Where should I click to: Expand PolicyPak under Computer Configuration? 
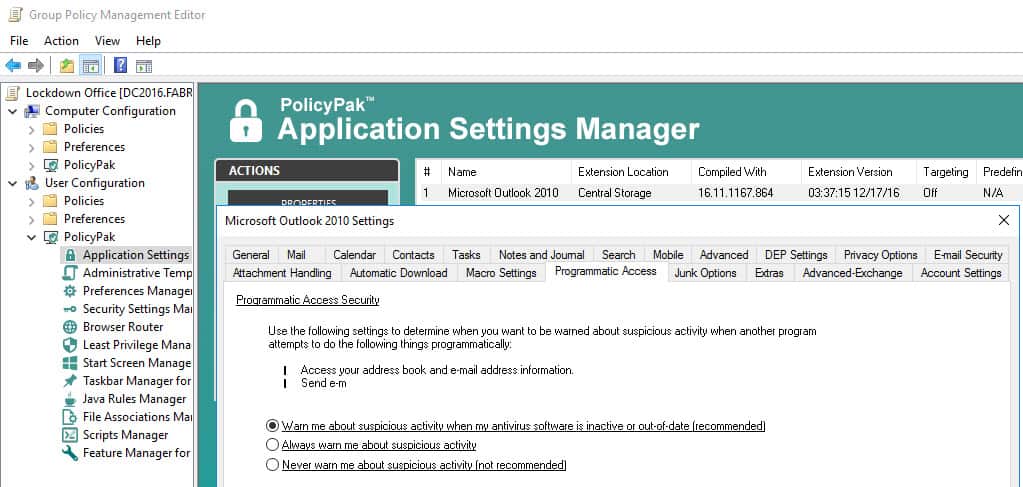click(x=31, y=165)
